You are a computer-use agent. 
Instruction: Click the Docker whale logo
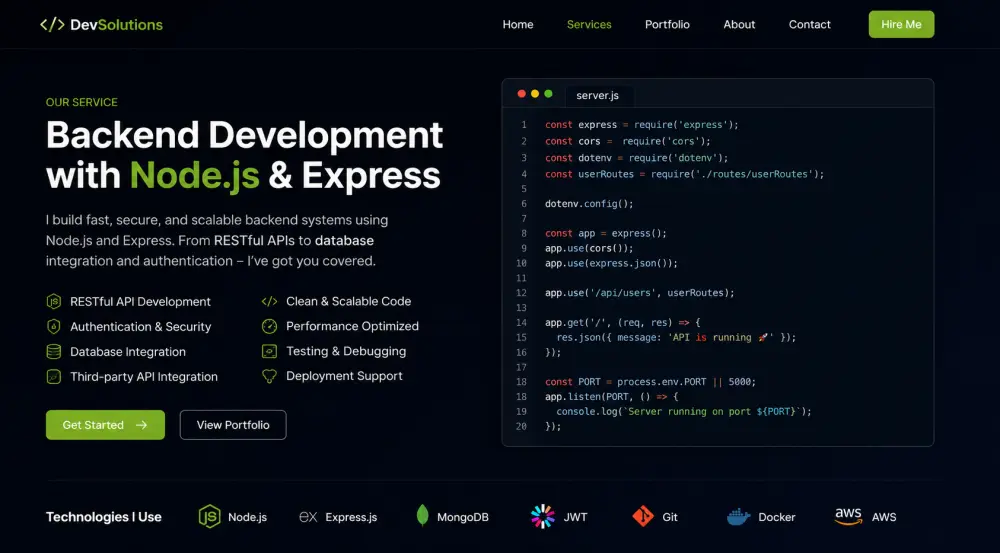pos(739,517)
